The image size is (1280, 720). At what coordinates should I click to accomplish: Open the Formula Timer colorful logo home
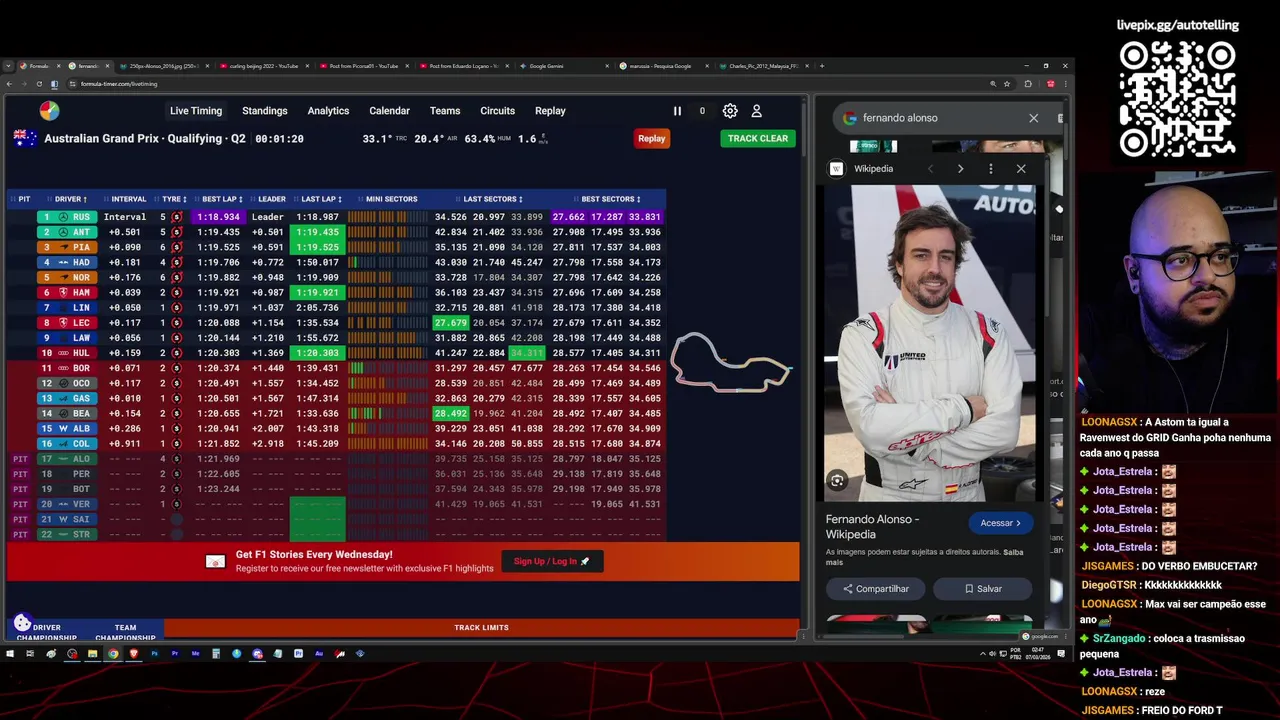[x=49, y=111]
